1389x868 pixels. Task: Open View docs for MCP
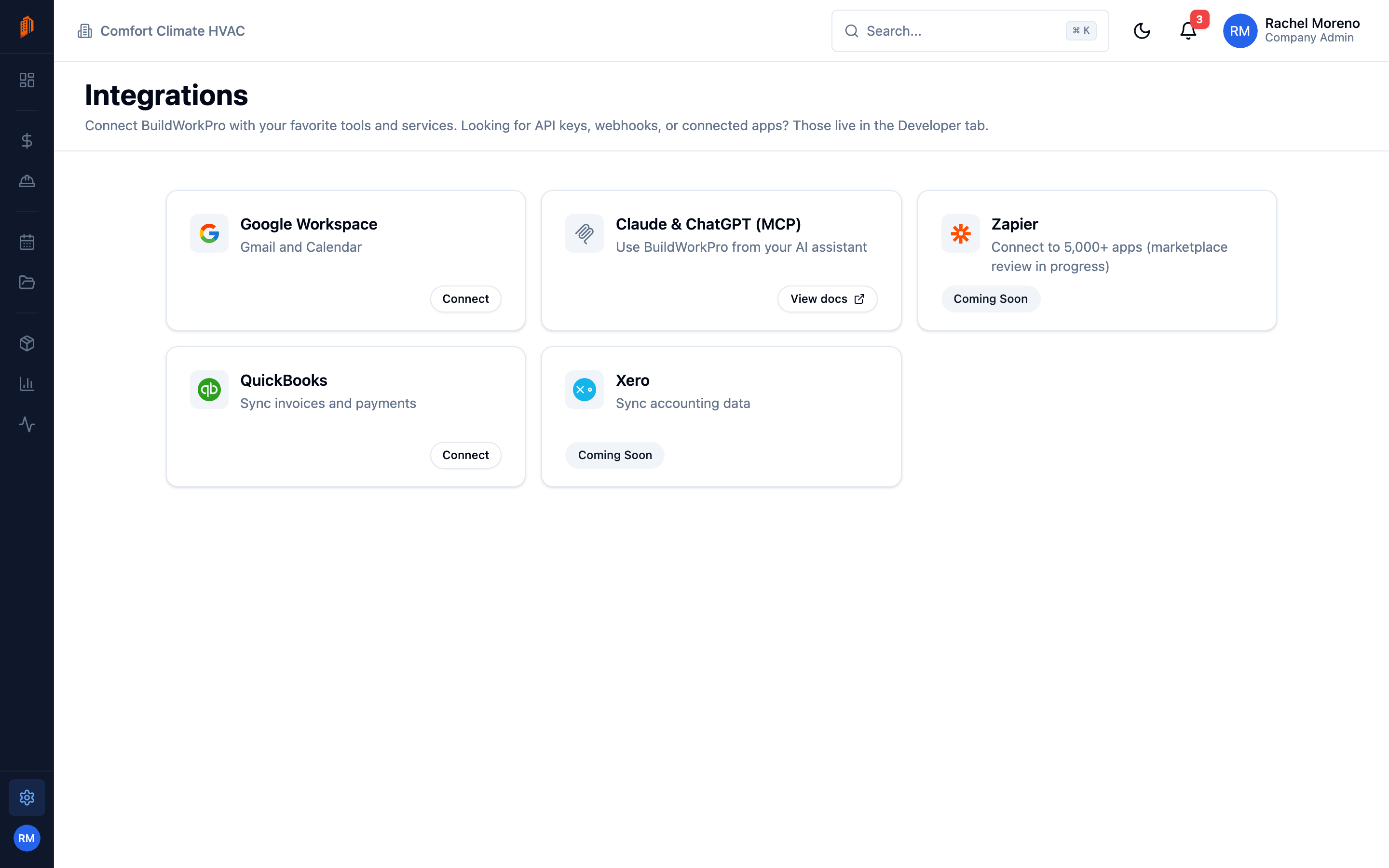(827, 299)
